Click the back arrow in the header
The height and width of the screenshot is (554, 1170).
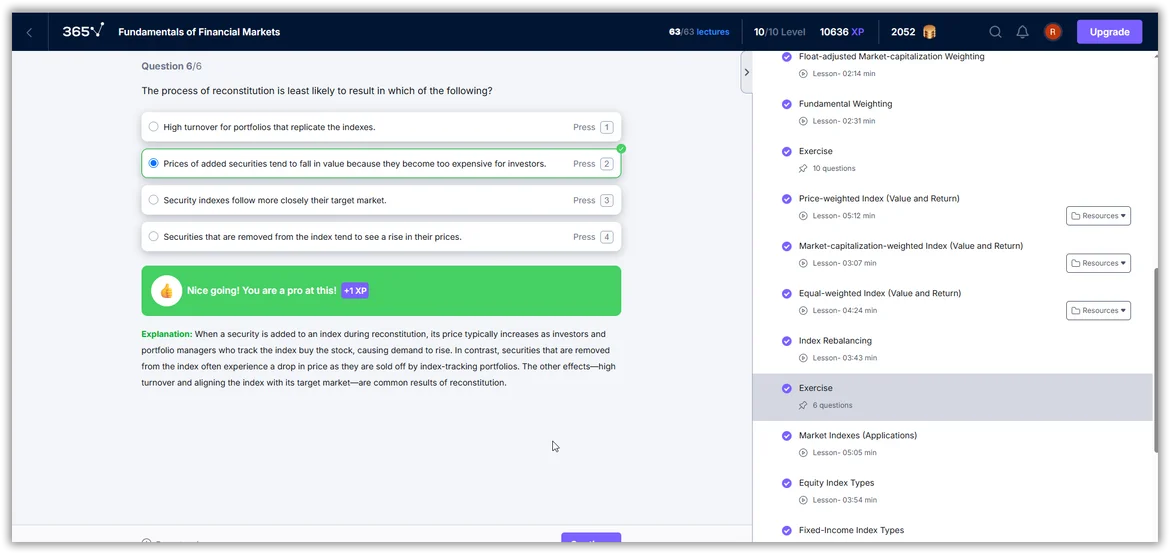(x=29, y=32)
